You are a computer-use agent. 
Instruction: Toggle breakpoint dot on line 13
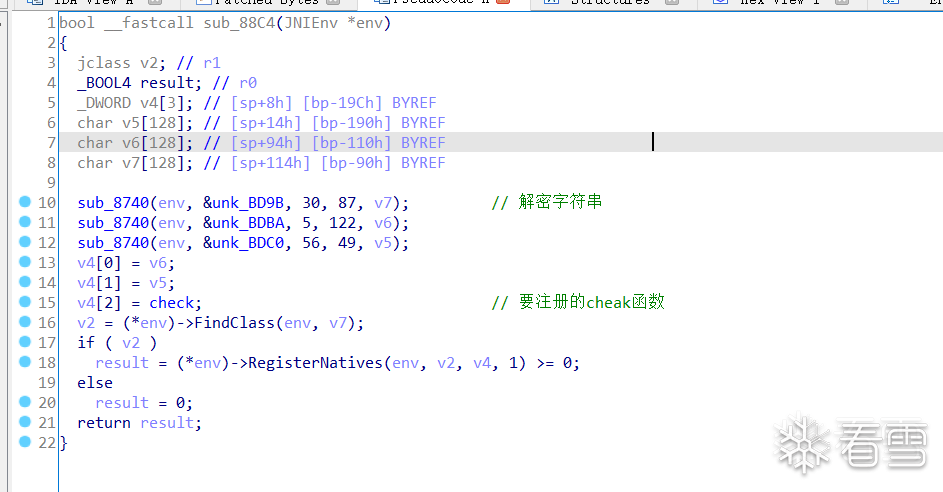point(25,262)
